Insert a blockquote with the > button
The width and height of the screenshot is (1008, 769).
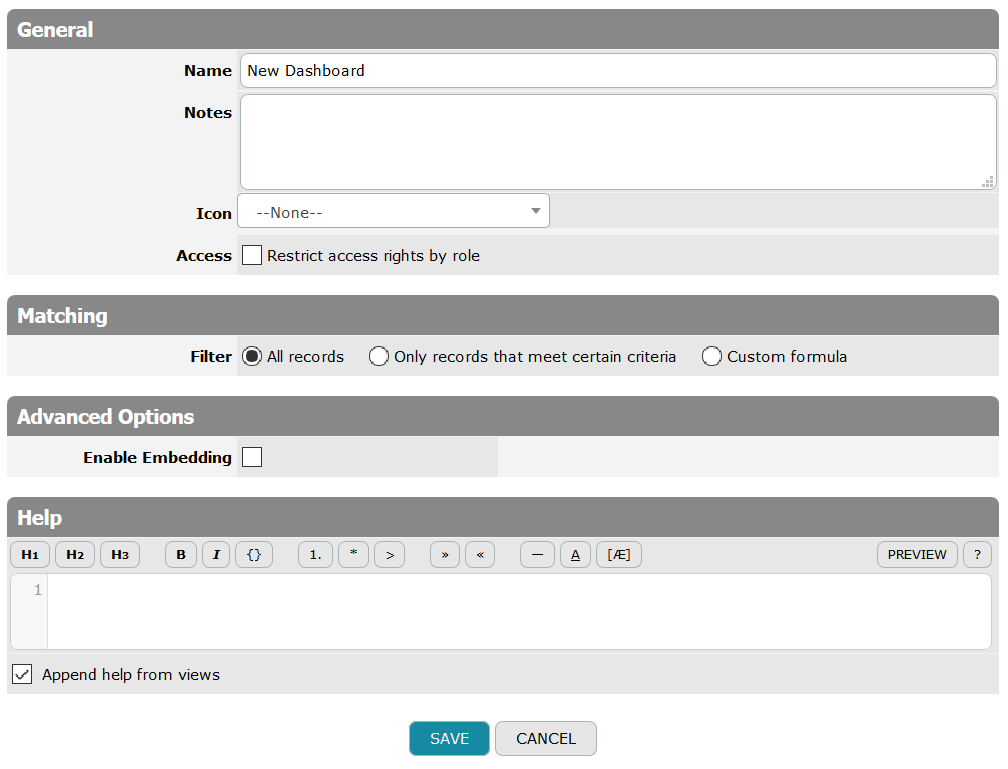point(390,555)
